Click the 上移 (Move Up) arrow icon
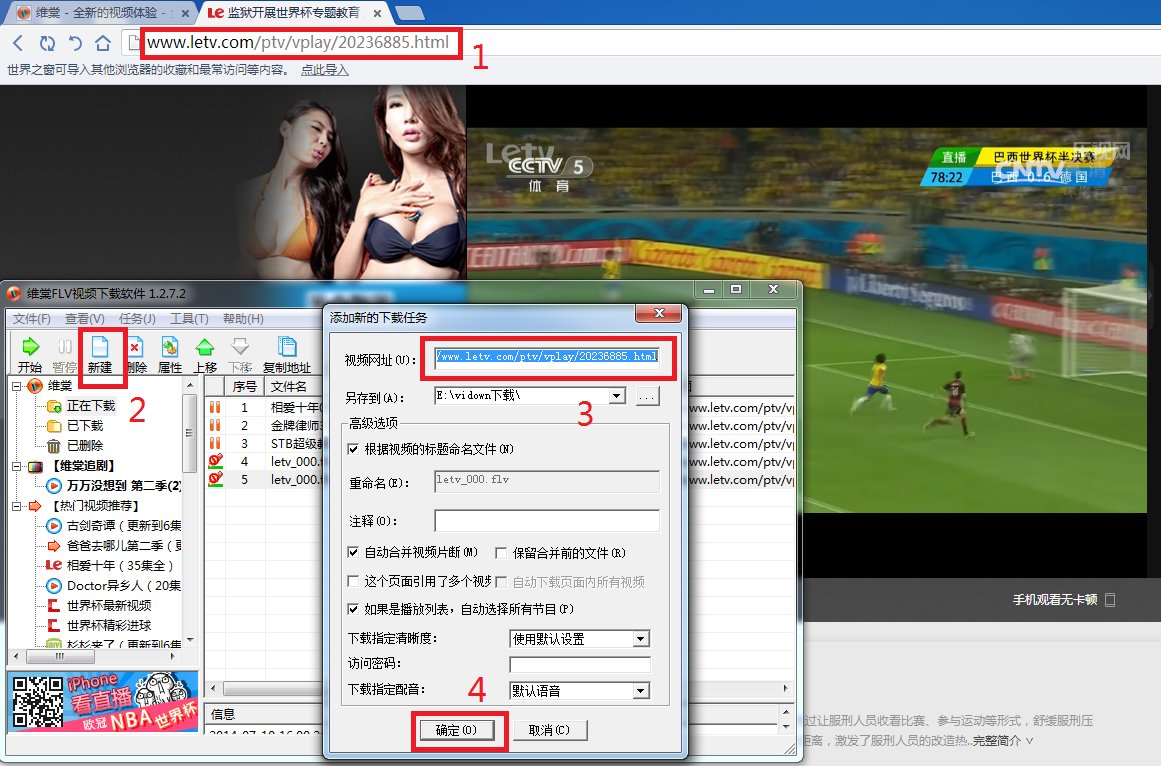This screenshot has width=1161, height=766. pos(205,348)
